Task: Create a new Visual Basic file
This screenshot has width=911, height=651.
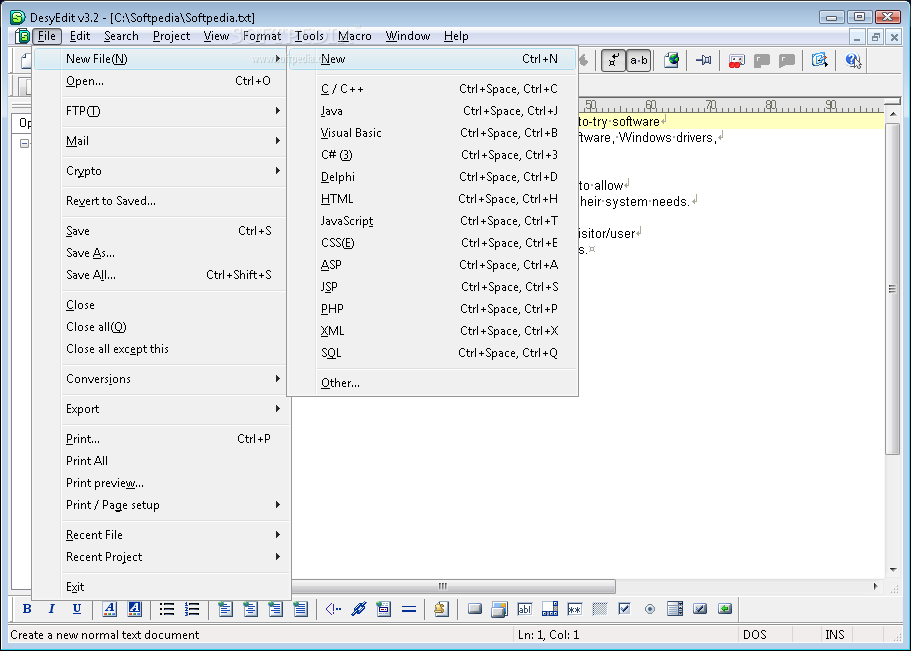Action: pyautogui.click(x=432, y=133)
